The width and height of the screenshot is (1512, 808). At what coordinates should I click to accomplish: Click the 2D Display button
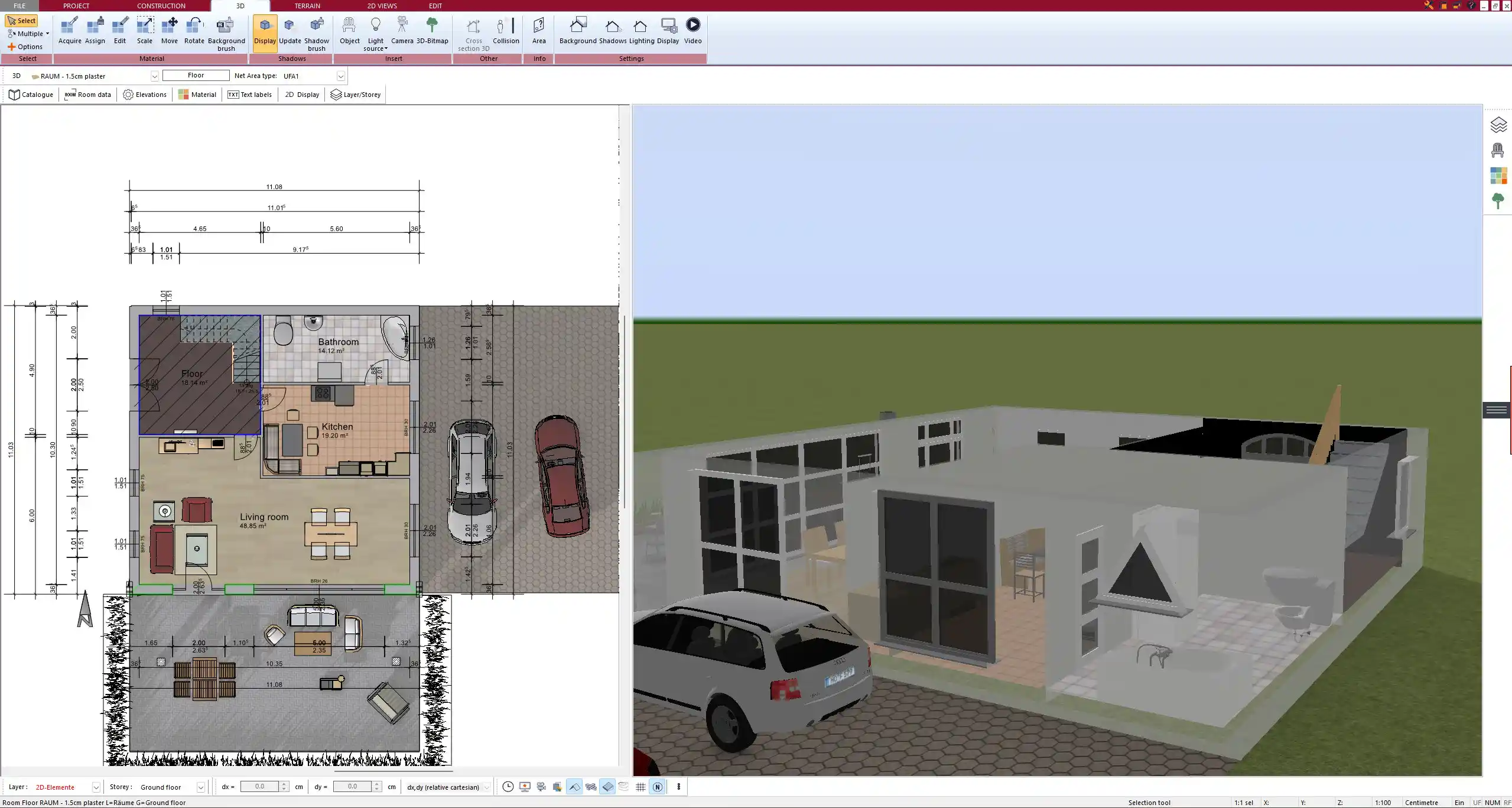click(302, 95)
